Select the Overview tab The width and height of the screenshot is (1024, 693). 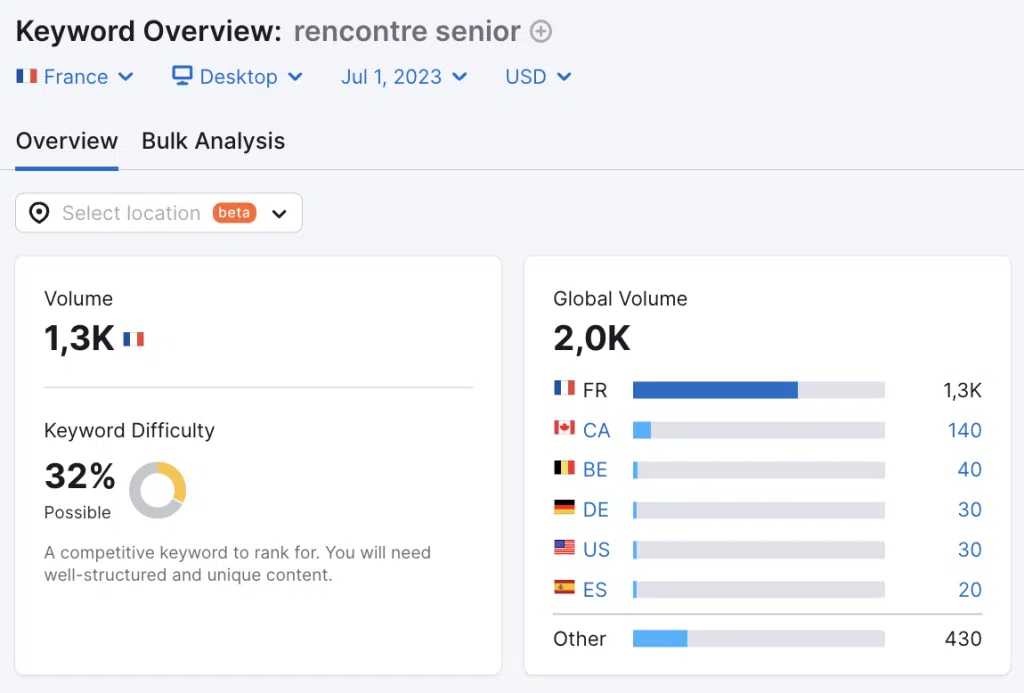[67, 141]
